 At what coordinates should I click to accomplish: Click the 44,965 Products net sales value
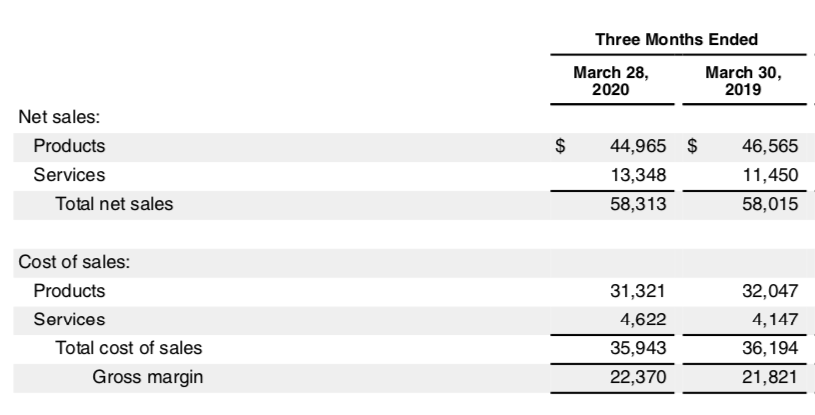point(638,146)
